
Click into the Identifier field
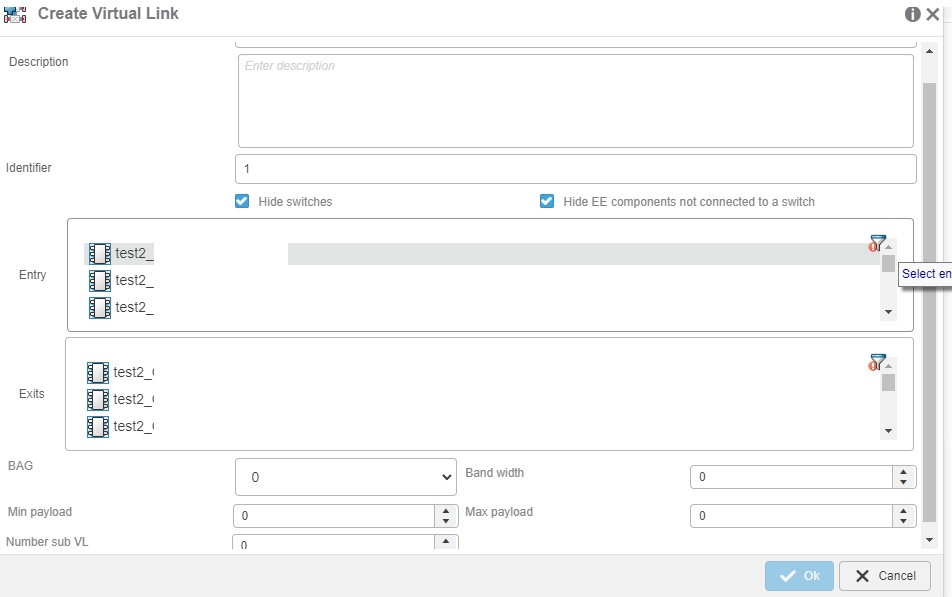[x=575, y=169]
